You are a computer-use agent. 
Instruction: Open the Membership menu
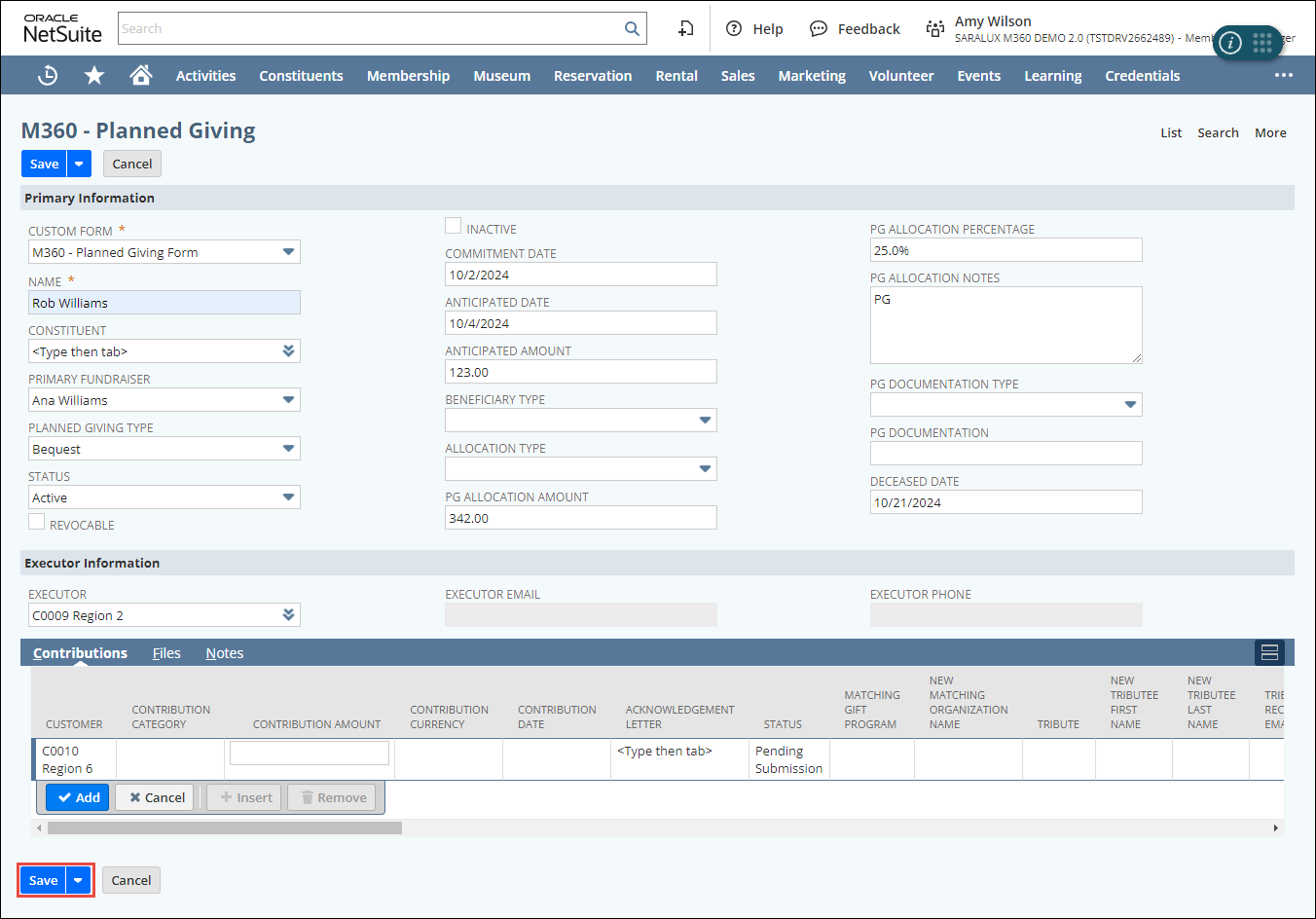(x=408, y=76)
